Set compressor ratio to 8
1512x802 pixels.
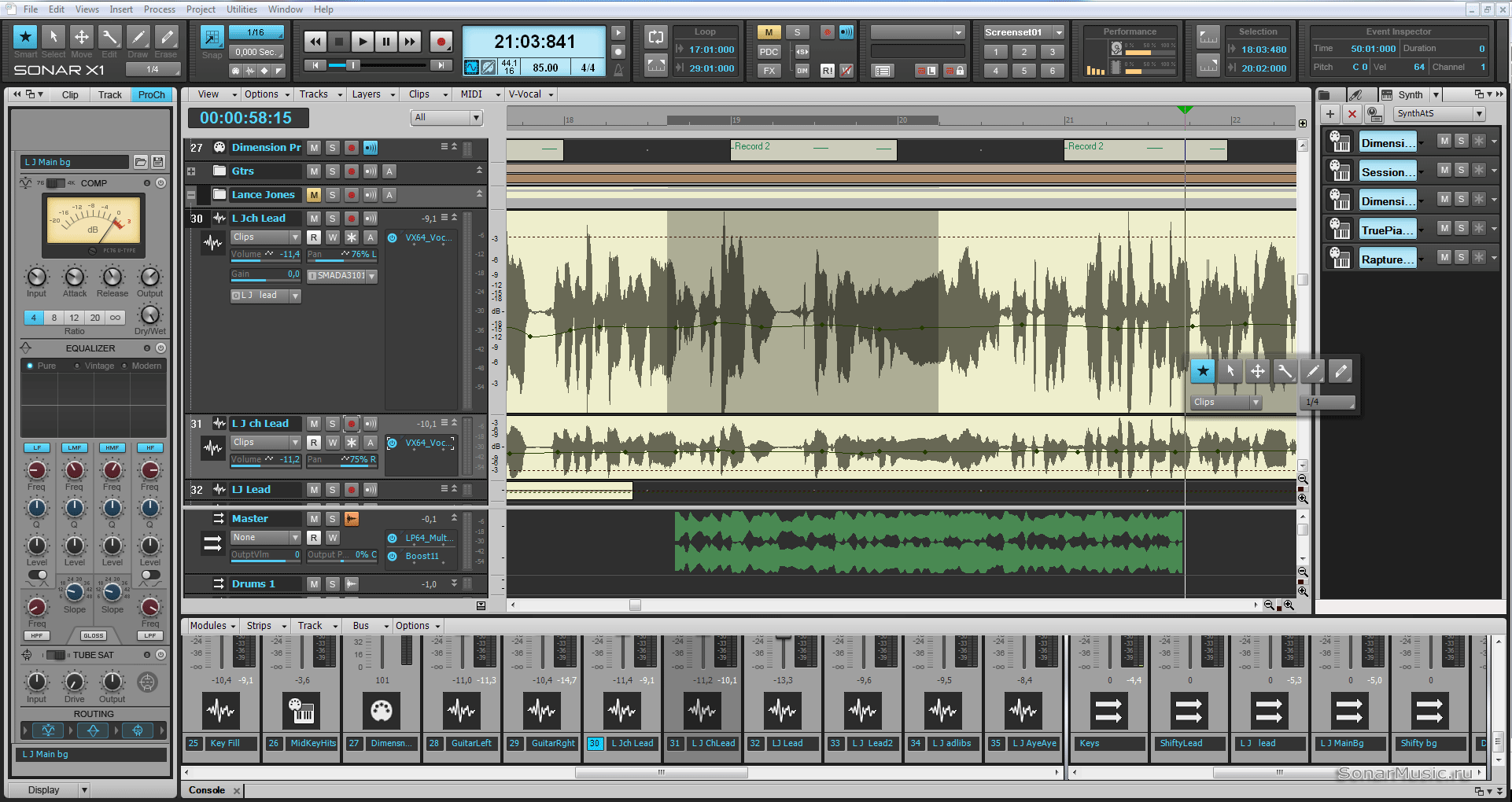point(54,318)
